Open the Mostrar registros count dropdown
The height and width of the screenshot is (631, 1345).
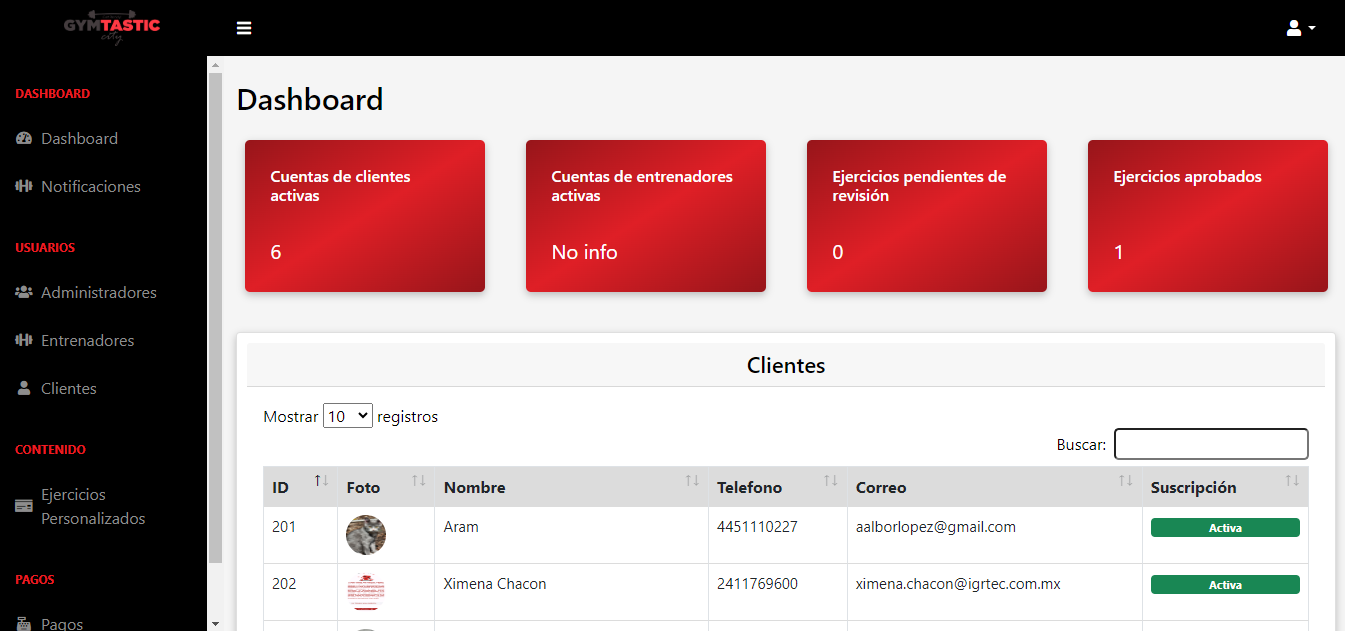pos(347,416)
